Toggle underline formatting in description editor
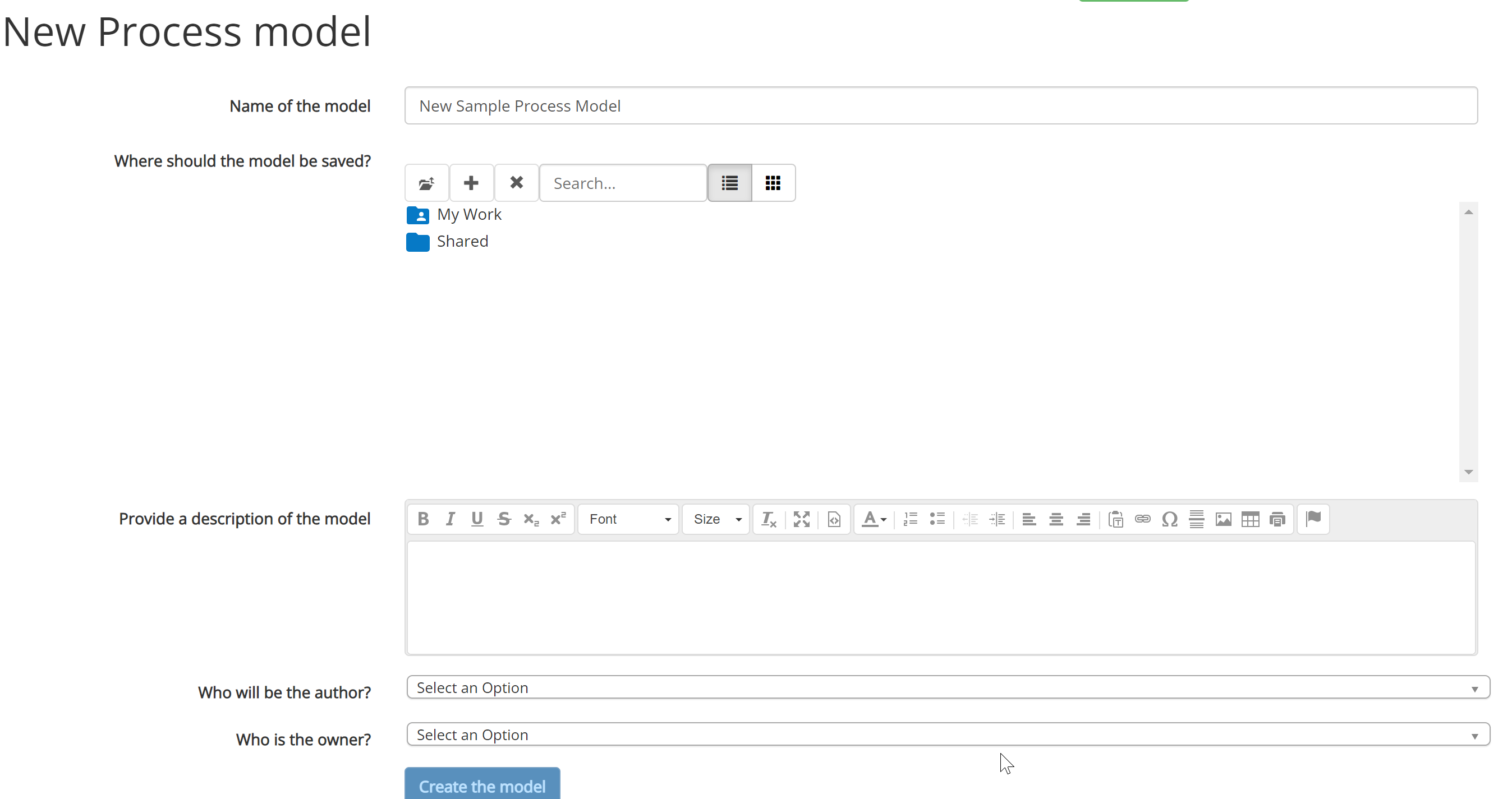Image resolution: width=1512 pixels, height=799 pixels. [x=477, y=519]
